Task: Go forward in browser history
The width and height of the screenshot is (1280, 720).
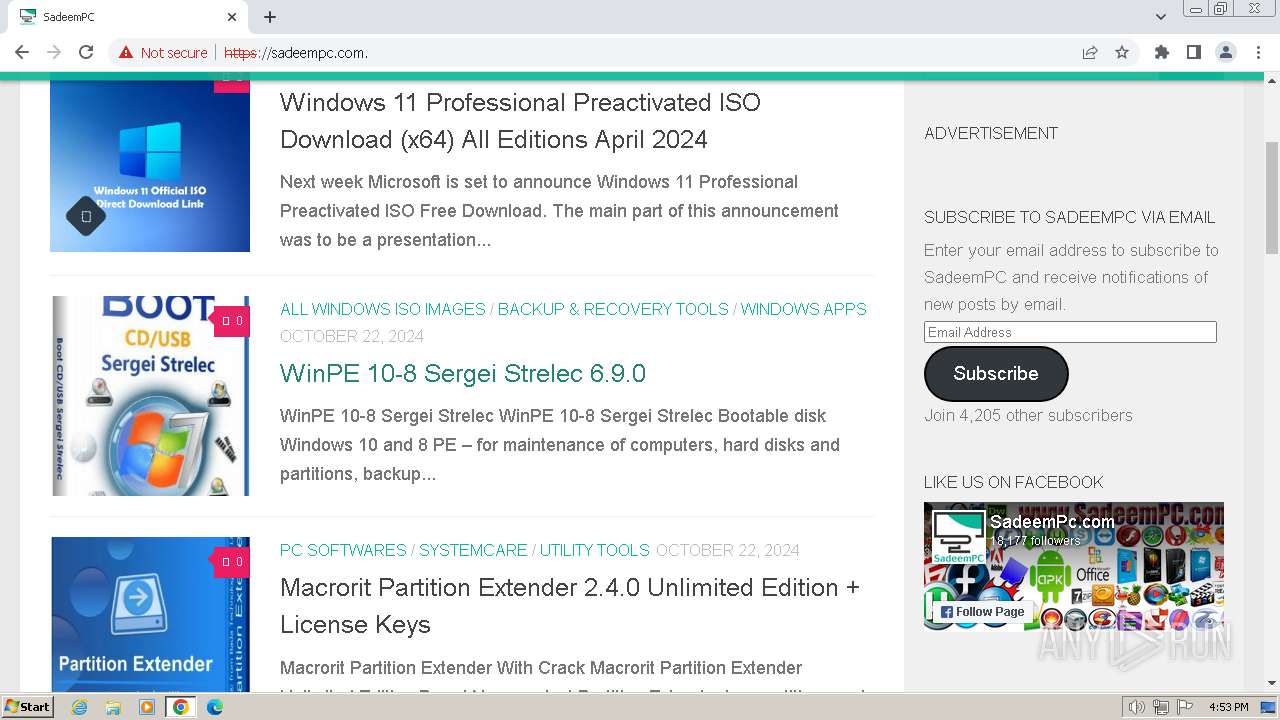Action: tap(54, 52)
